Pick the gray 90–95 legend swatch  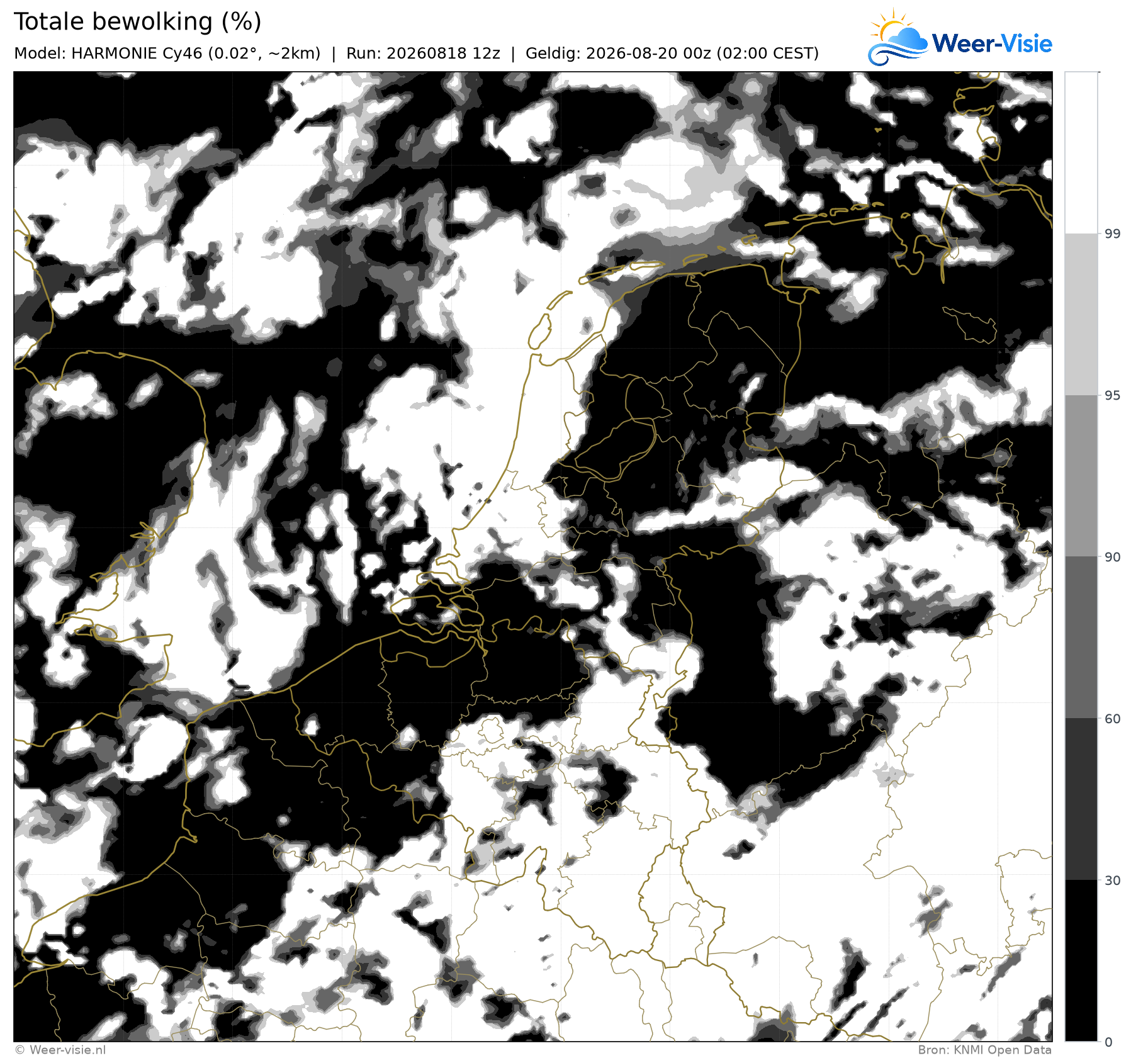(1081, 476)
